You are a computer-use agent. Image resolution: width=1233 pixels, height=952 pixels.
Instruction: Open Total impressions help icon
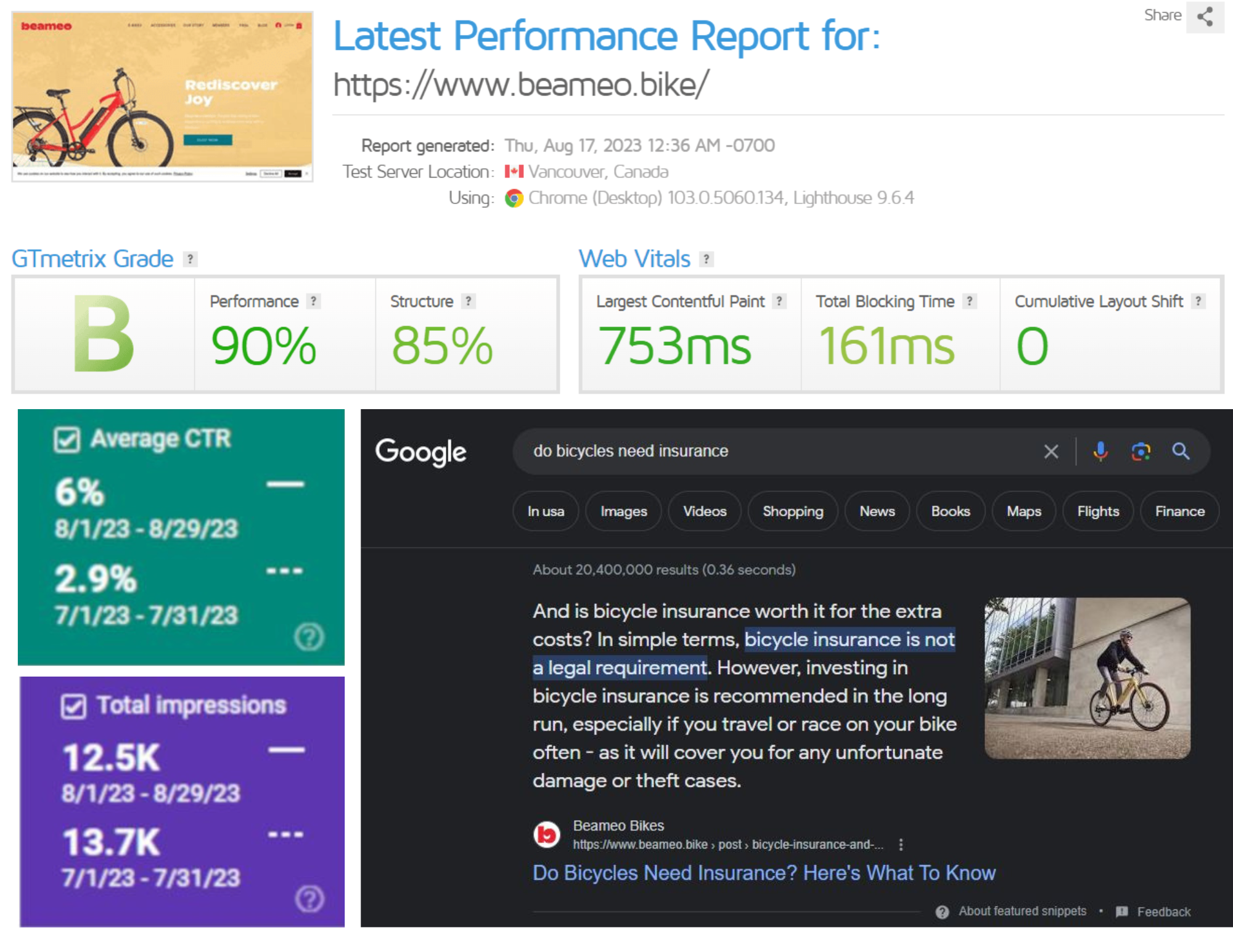[309, 899]
